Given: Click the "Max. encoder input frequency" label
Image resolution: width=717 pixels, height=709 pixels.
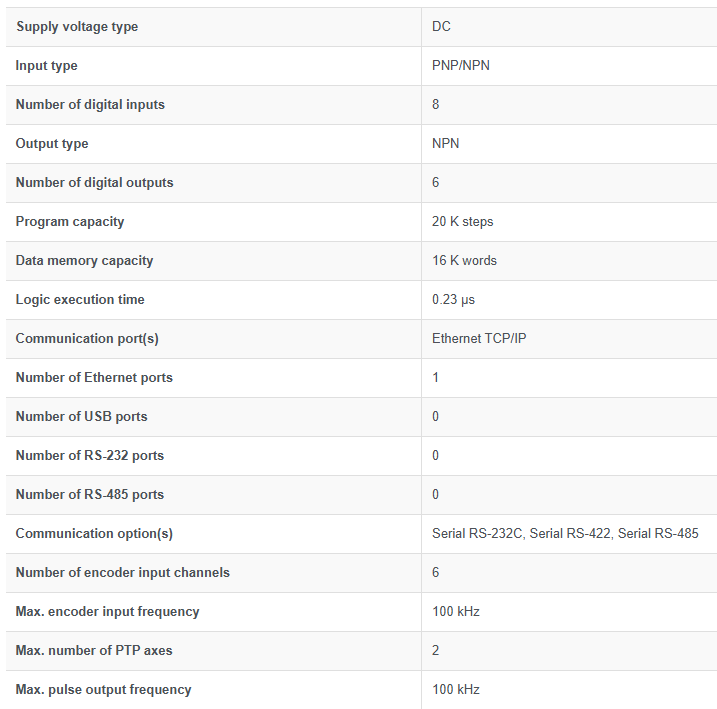Looking at the screenshot, I should pos(107,612).
